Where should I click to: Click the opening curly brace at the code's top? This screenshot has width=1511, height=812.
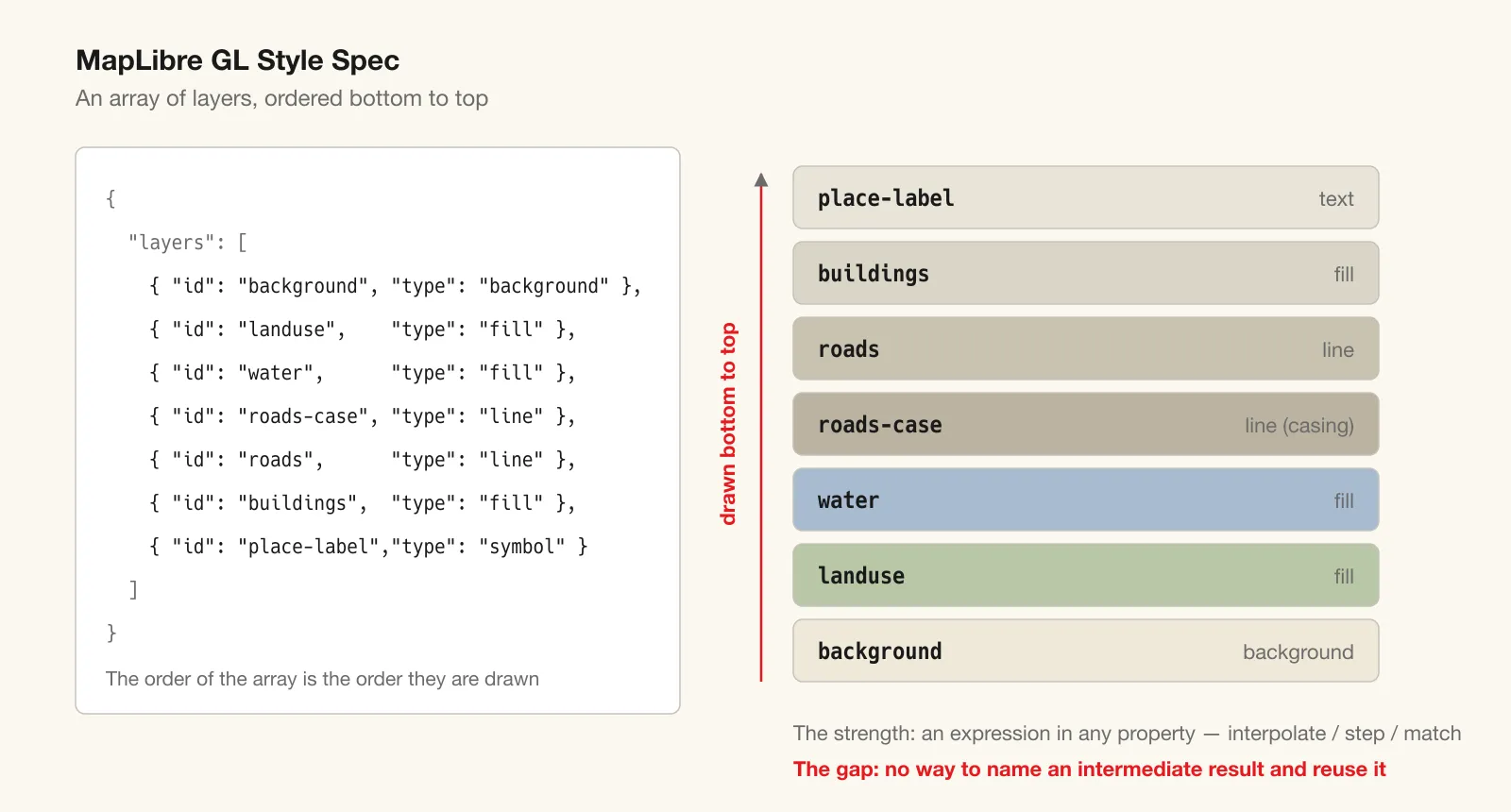point(111,199)
